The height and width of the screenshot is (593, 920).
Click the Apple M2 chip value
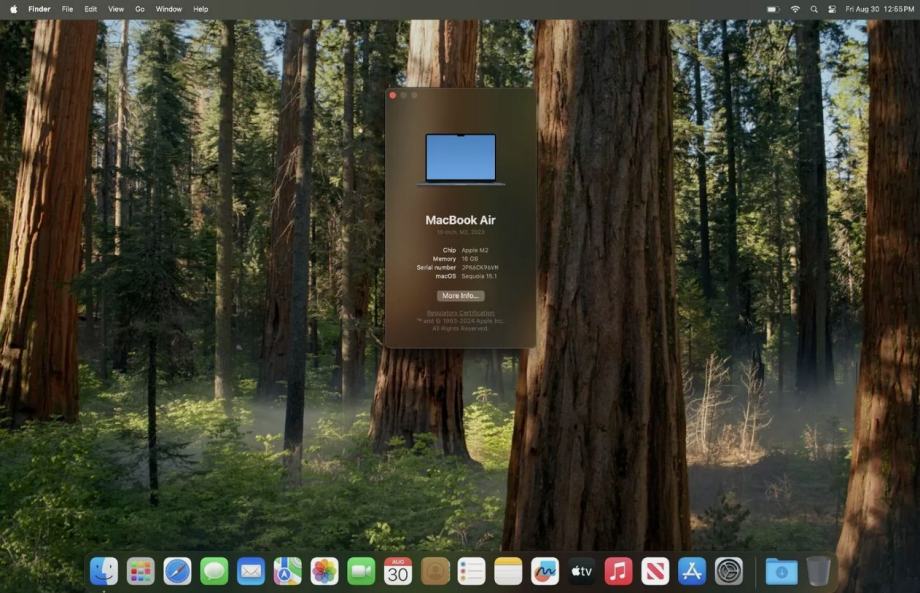475,250
